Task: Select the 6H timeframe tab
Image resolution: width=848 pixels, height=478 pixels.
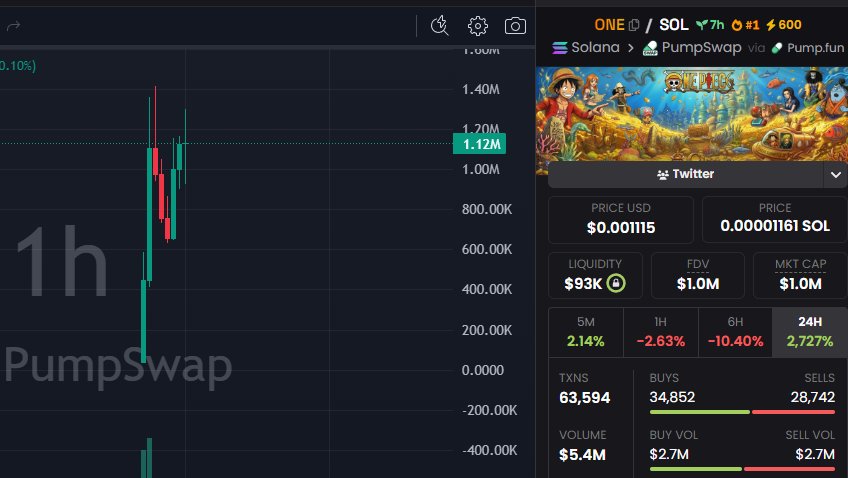Action: (735, 333)
